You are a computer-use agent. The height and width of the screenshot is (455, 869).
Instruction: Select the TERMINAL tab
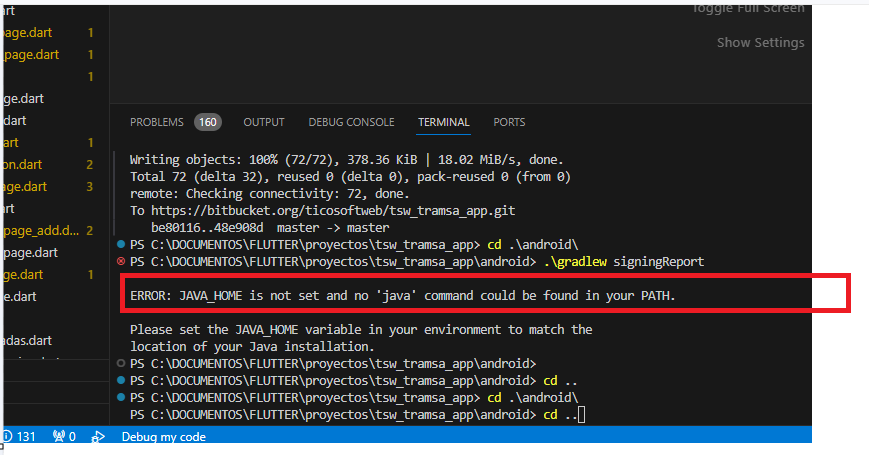click(x=443, y=122)
